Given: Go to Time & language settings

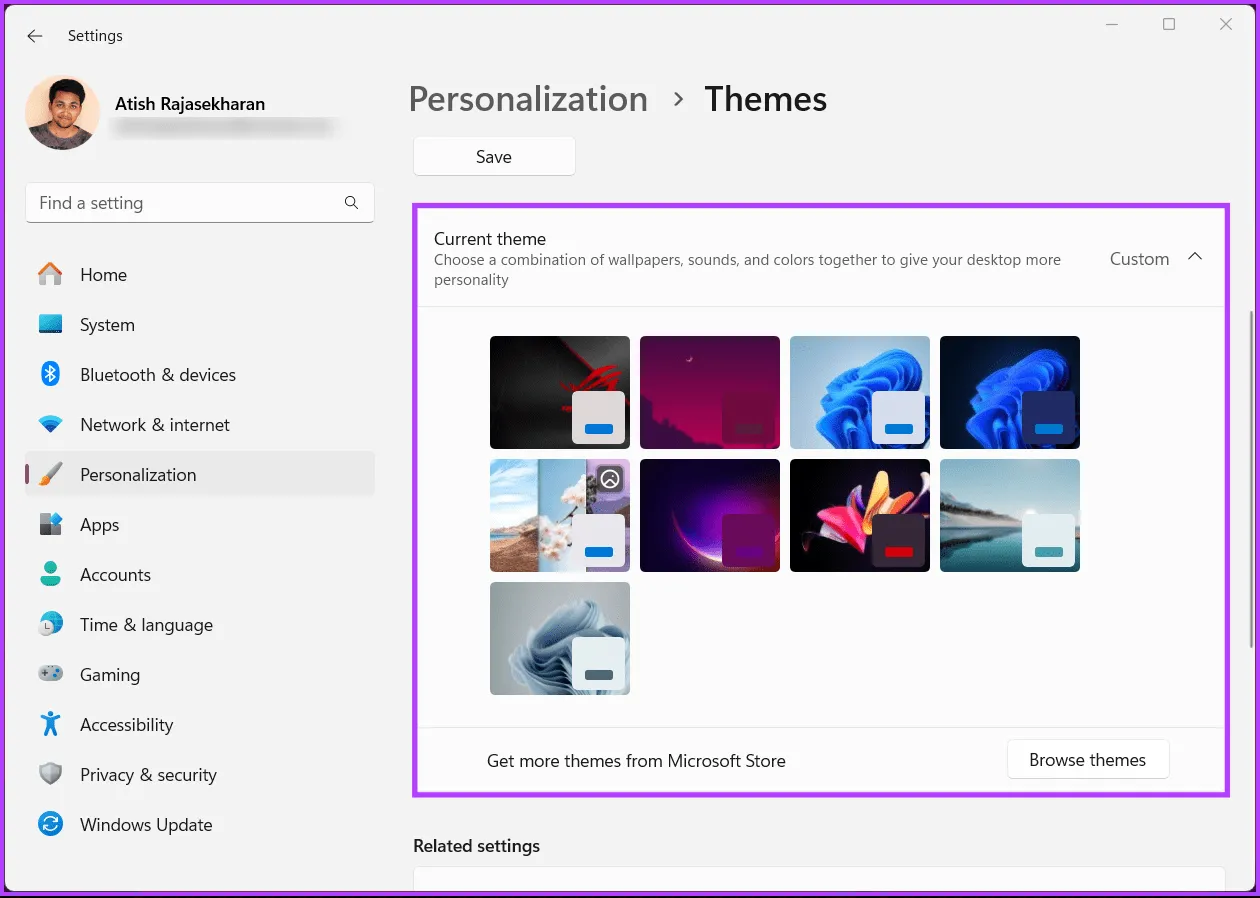Looking at the screenshot, I should coord(146,624).
